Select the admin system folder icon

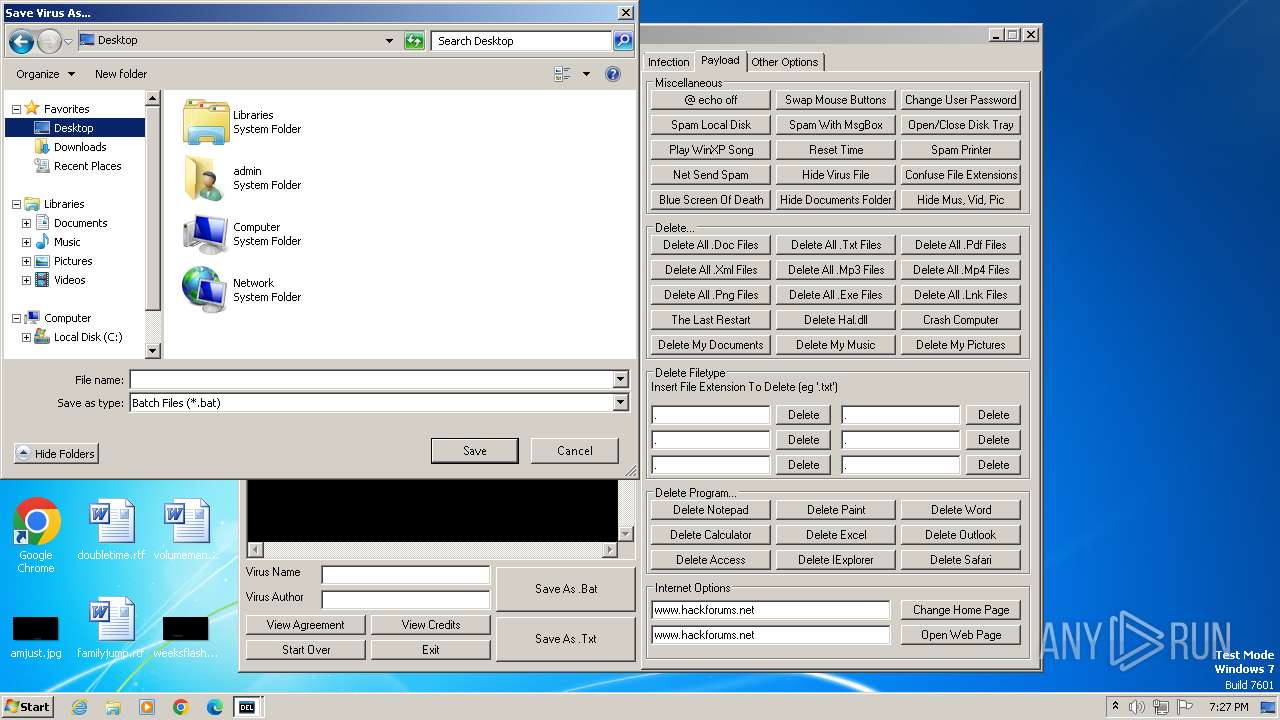pyautogui.click(x=206, y=178)
